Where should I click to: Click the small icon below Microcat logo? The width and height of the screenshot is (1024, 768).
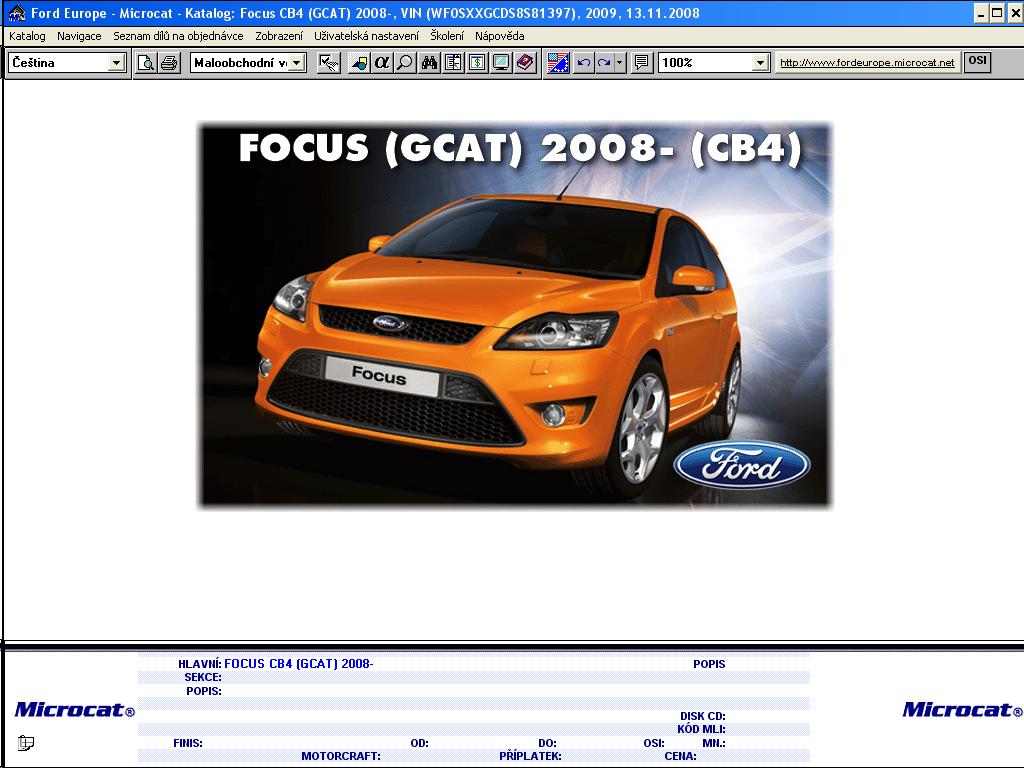coord(26,743)
